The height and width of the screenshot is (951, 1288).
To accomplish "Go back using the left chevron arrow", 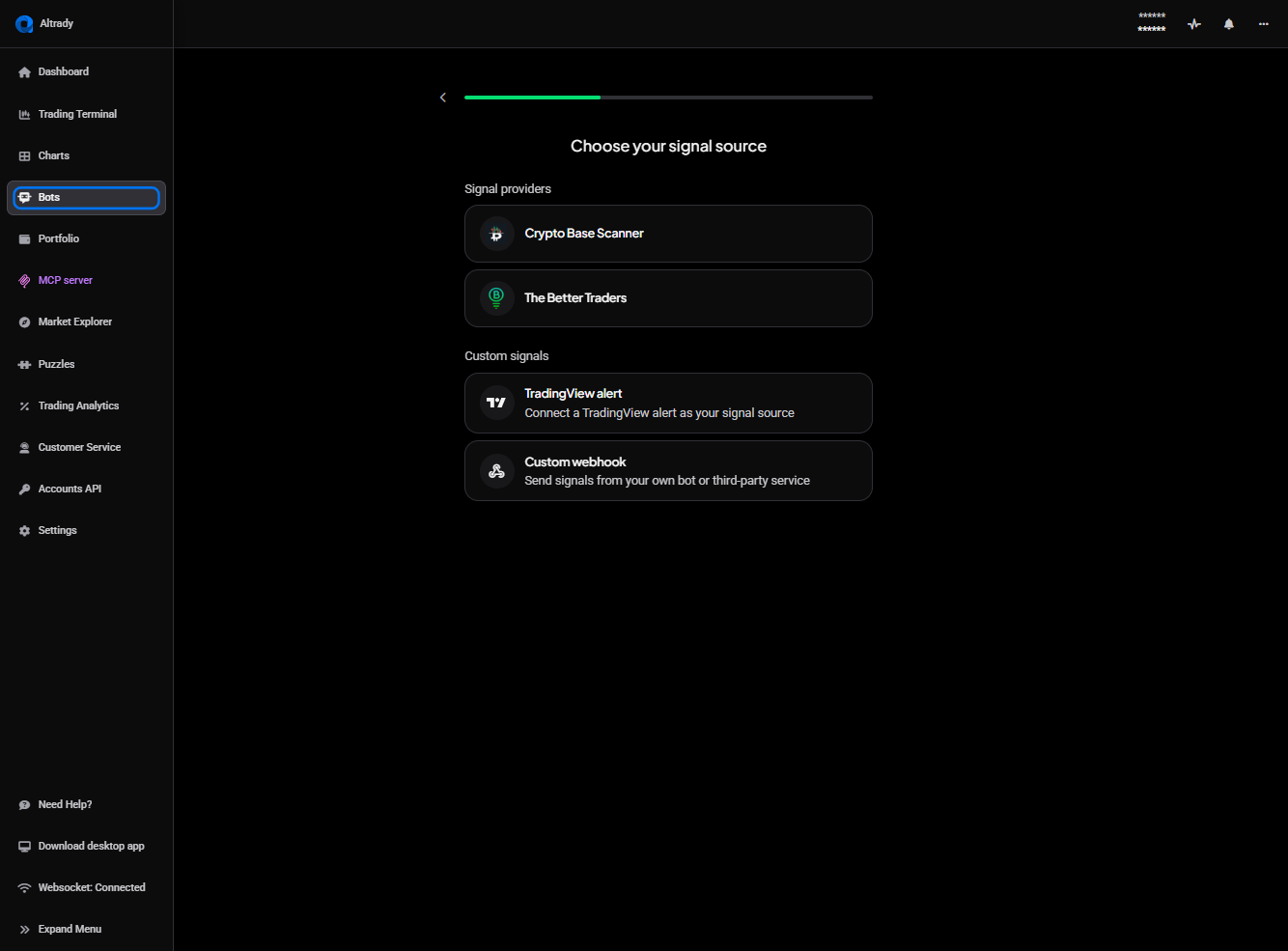I will [443, 98].
